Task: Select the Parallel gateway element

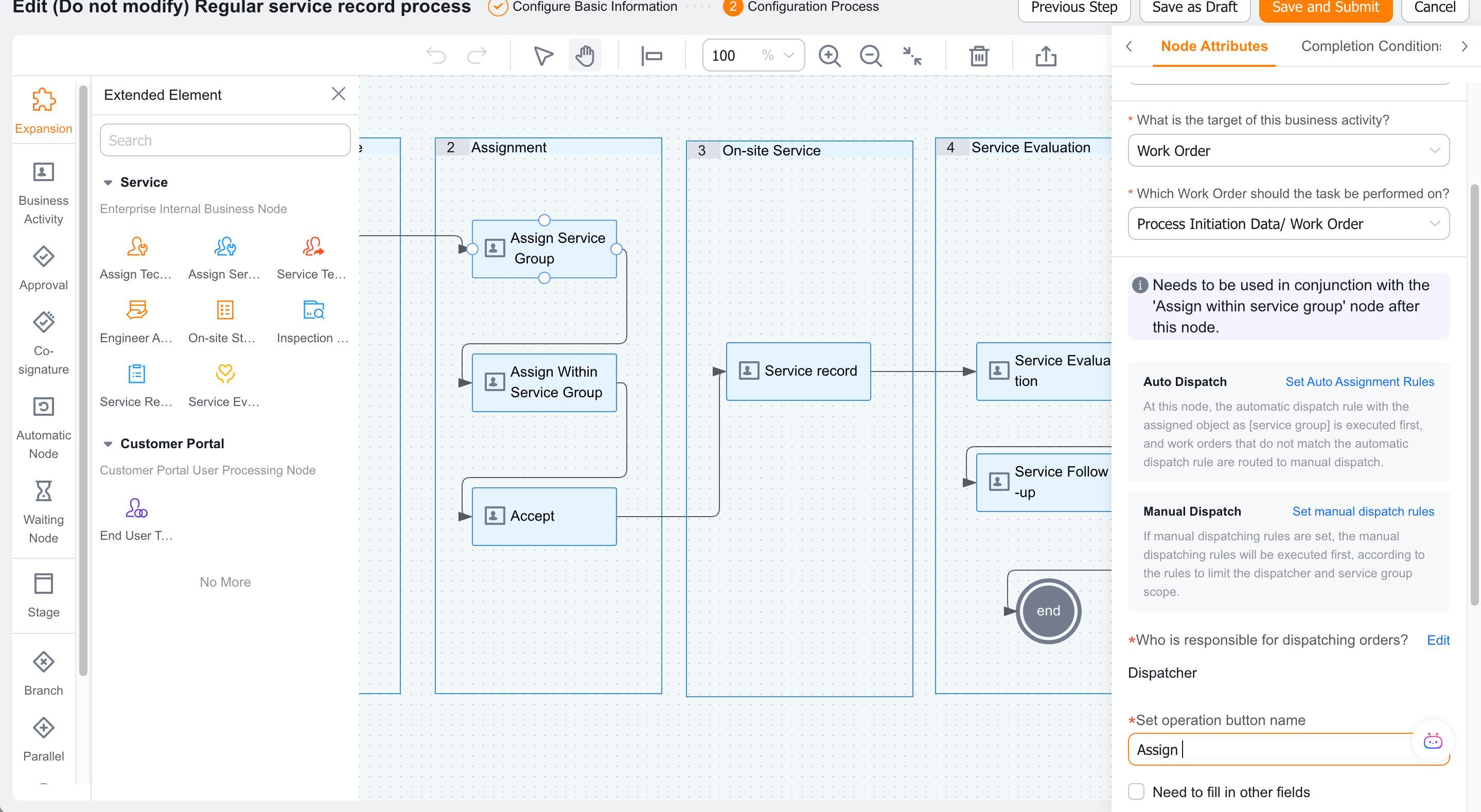Action: [x=44, y=739]
